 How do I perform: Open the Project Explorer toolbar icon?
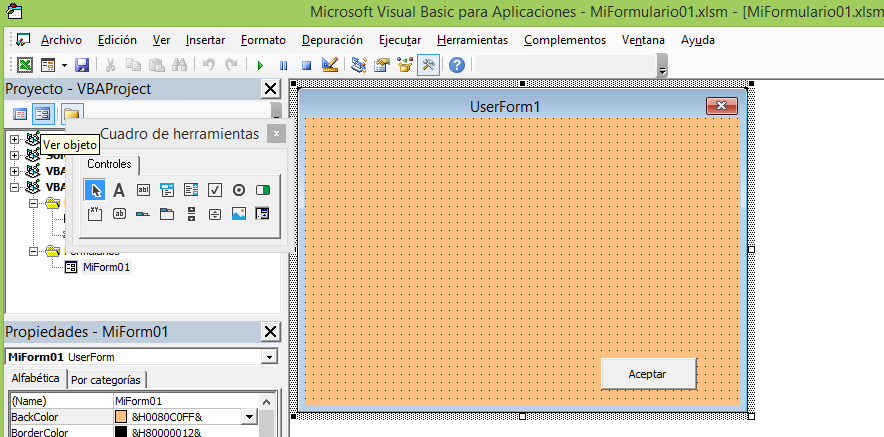(359, 65)
